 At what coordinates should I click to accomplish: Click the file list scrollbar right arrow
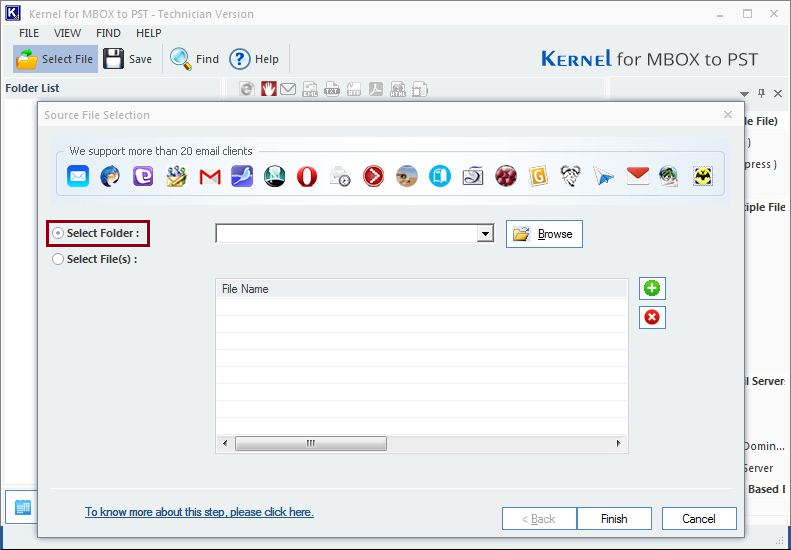(x=619, y=444)
